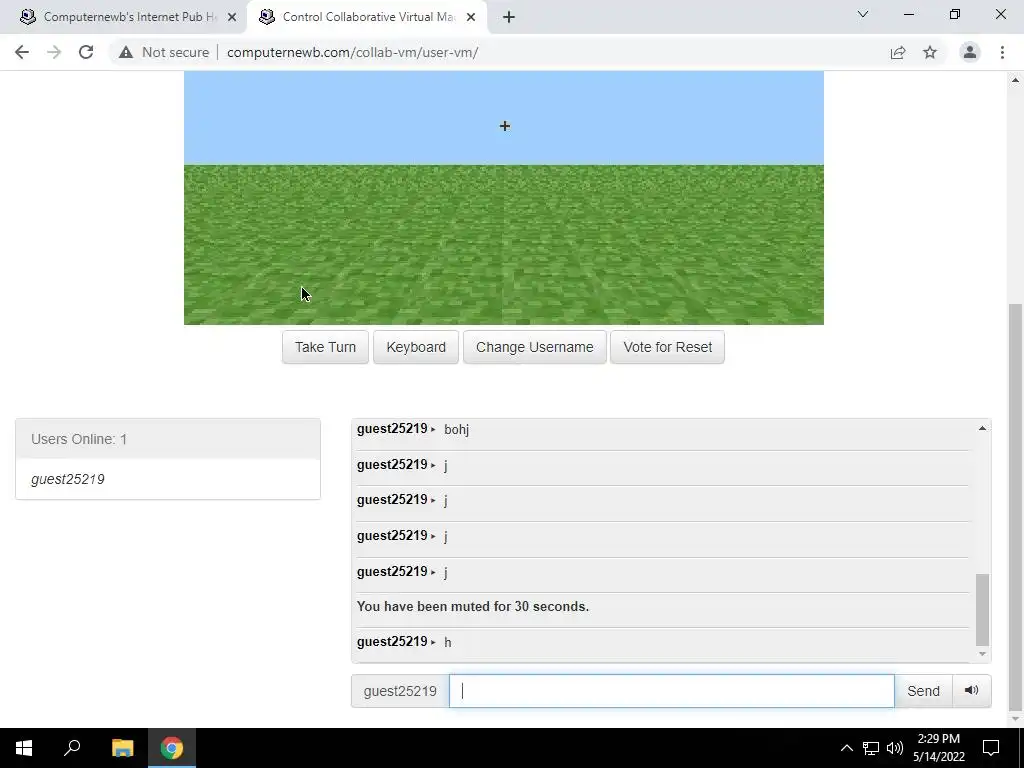Click the guest25219 username label beside input
The width and height of the screenshot is (1024, 768).
(400, 691)
